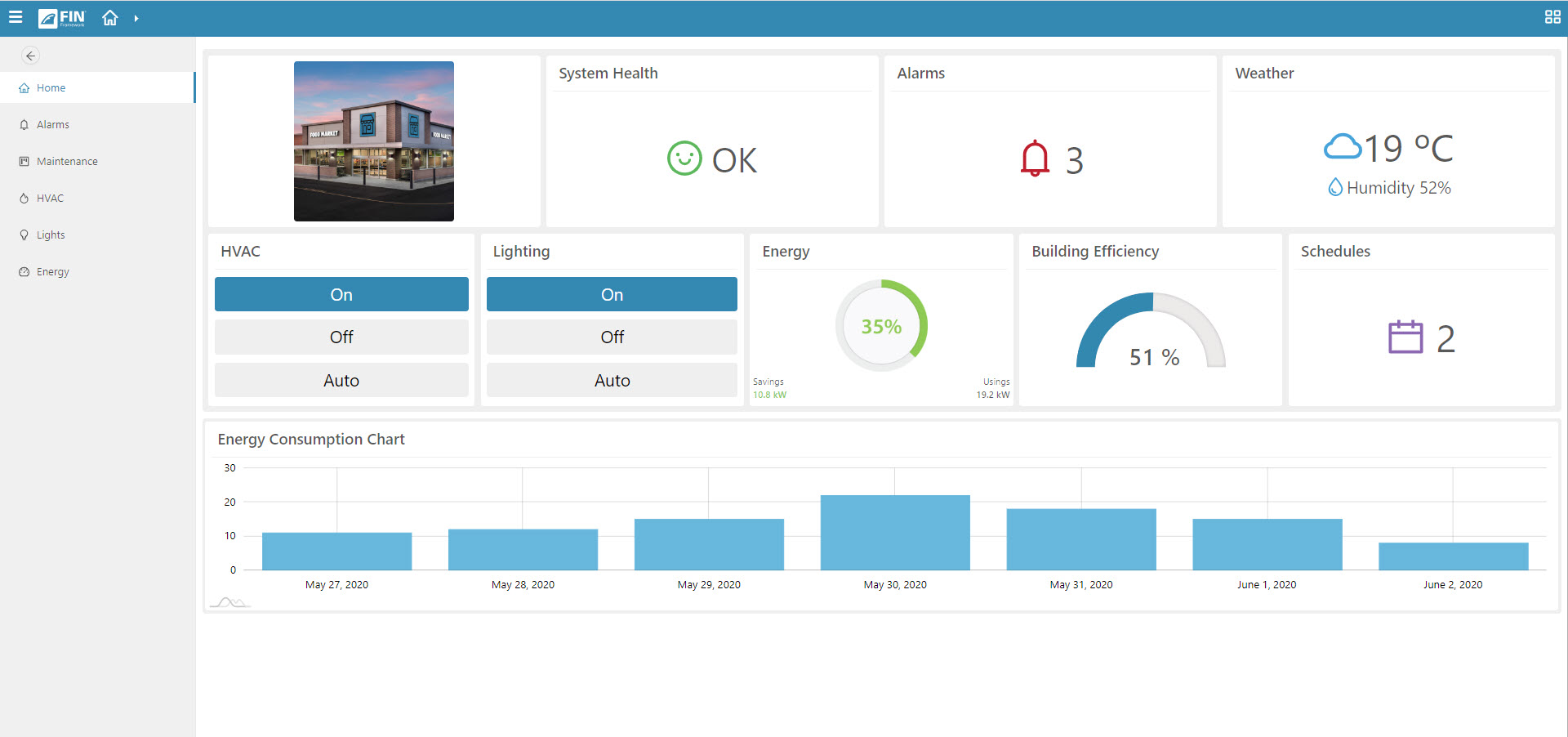Screen dimensions: 1568x737
Task: Click the cloud weather icon
Action: pos(1342,147)
